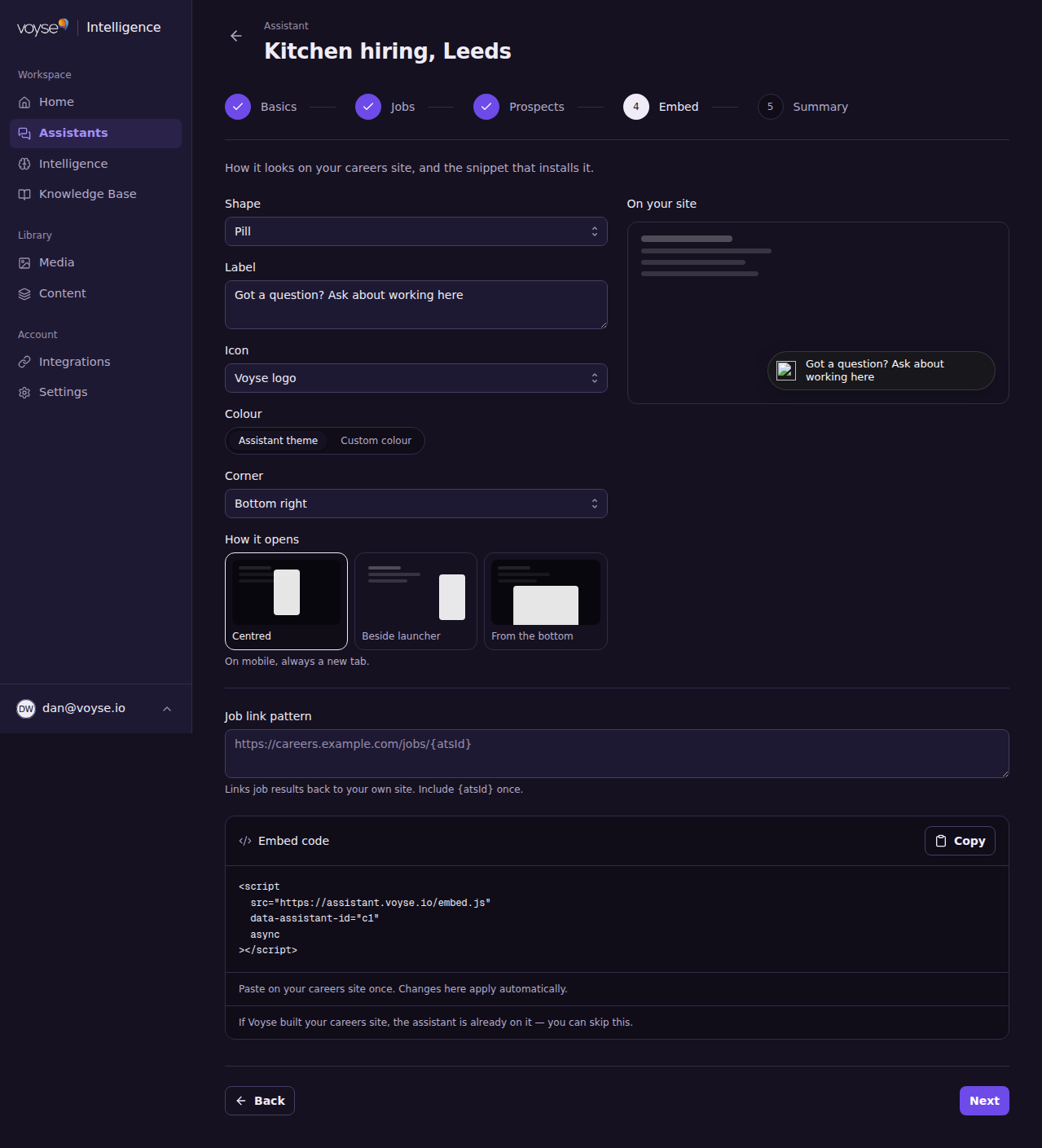
Task: Click the Next button
Action: point(984,1101)
